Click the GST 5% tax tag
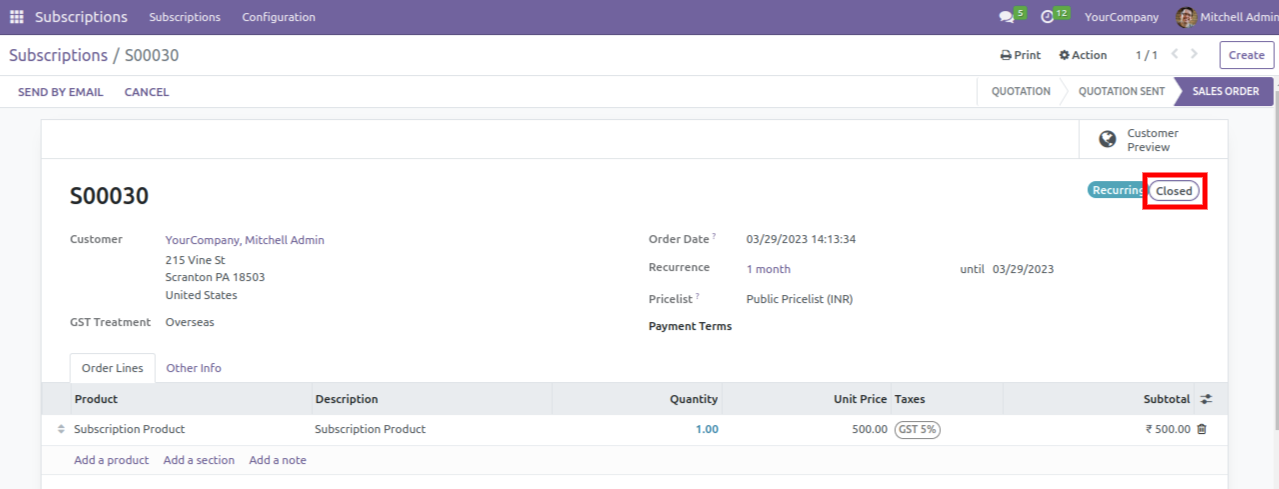This screenshot has height=489, width=1279. tap(917, 429)
